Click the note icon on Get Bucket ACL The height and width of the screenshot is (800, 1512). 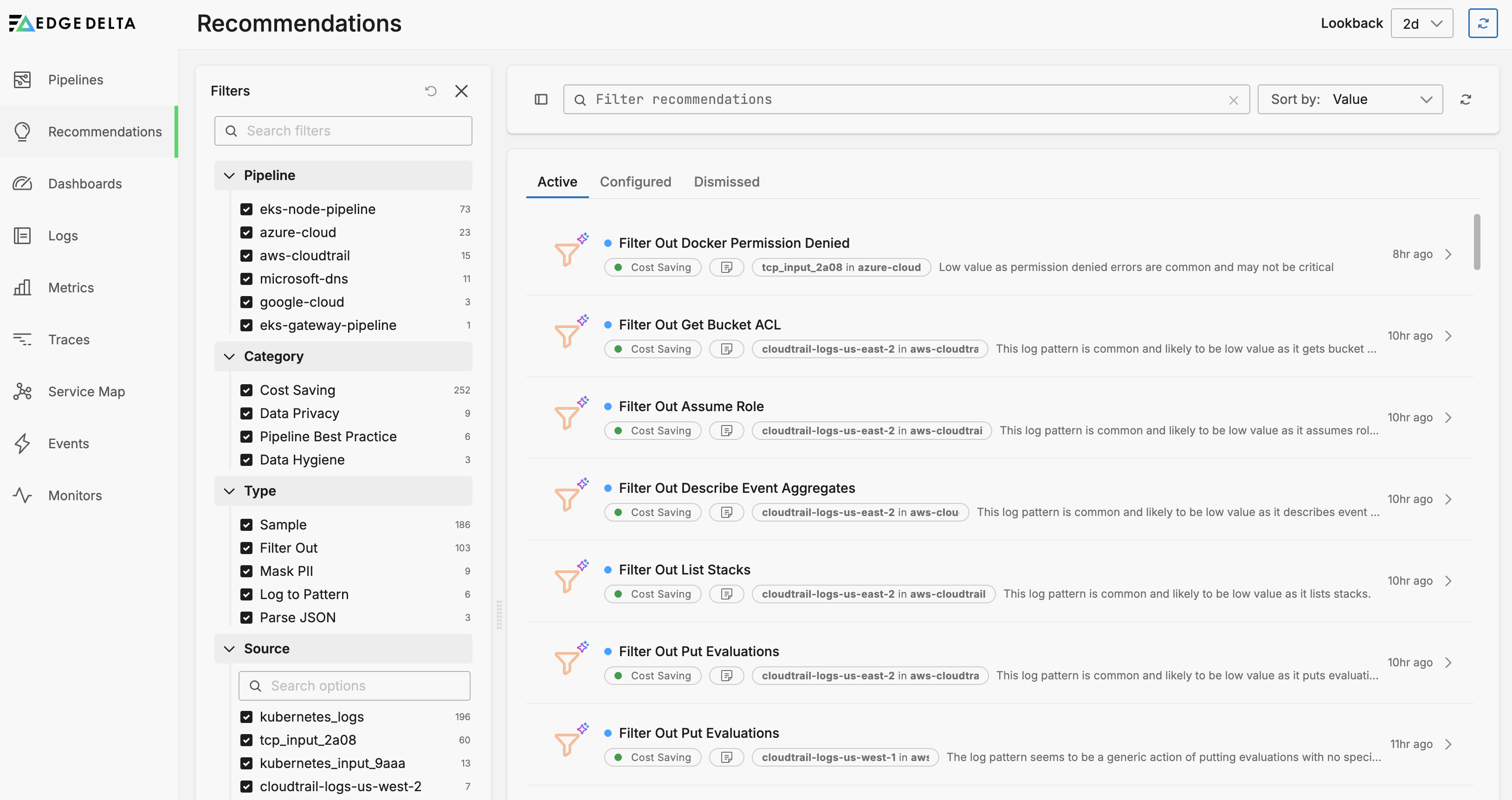coord(727,348)
